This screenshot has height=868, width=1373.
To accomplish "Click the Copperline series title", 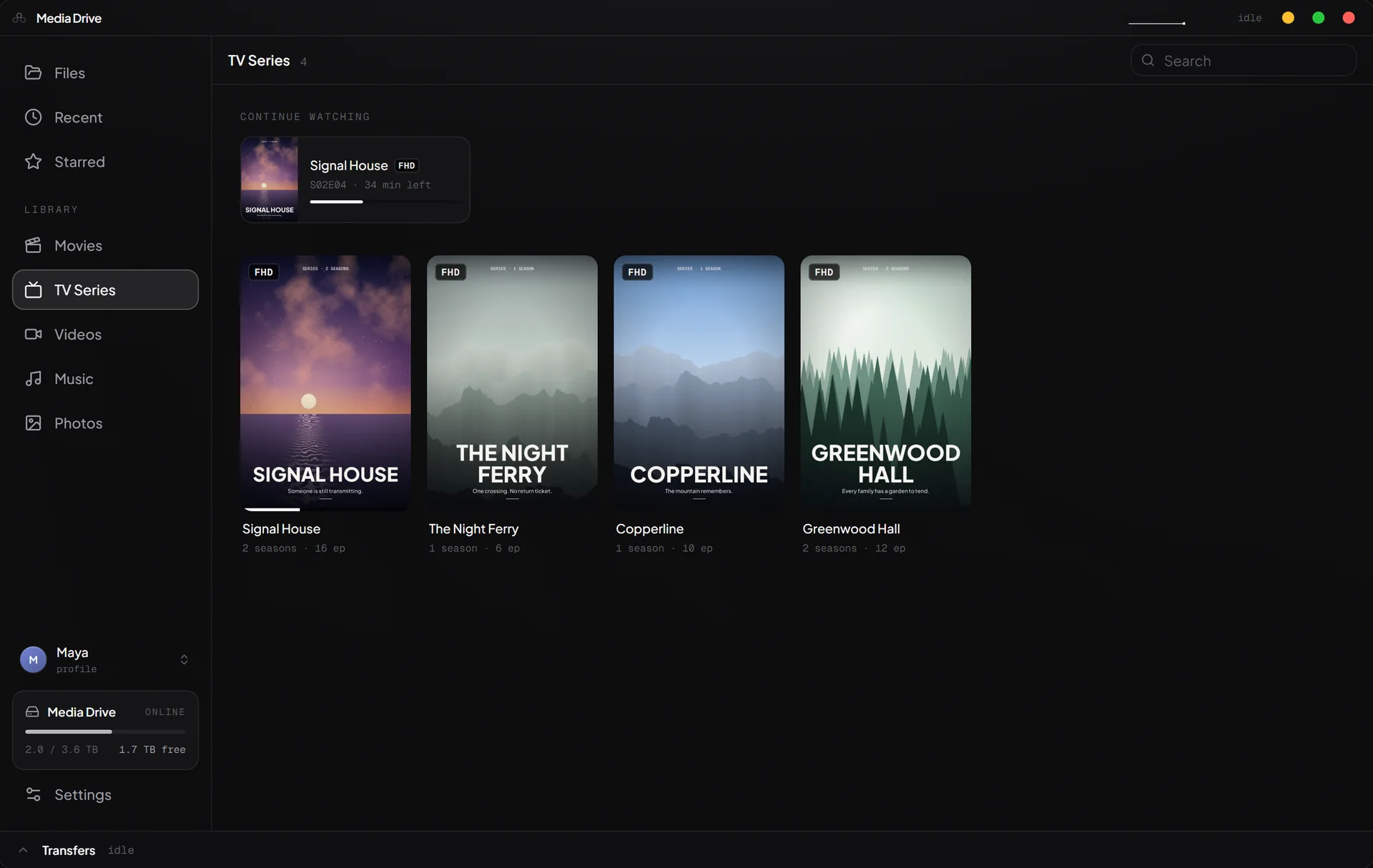I will click(649, 529).
